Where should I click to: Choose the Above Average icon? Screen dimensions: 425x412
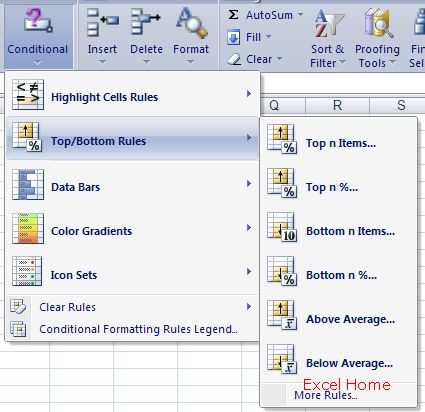pyautogui.click(x=282, y=315)
